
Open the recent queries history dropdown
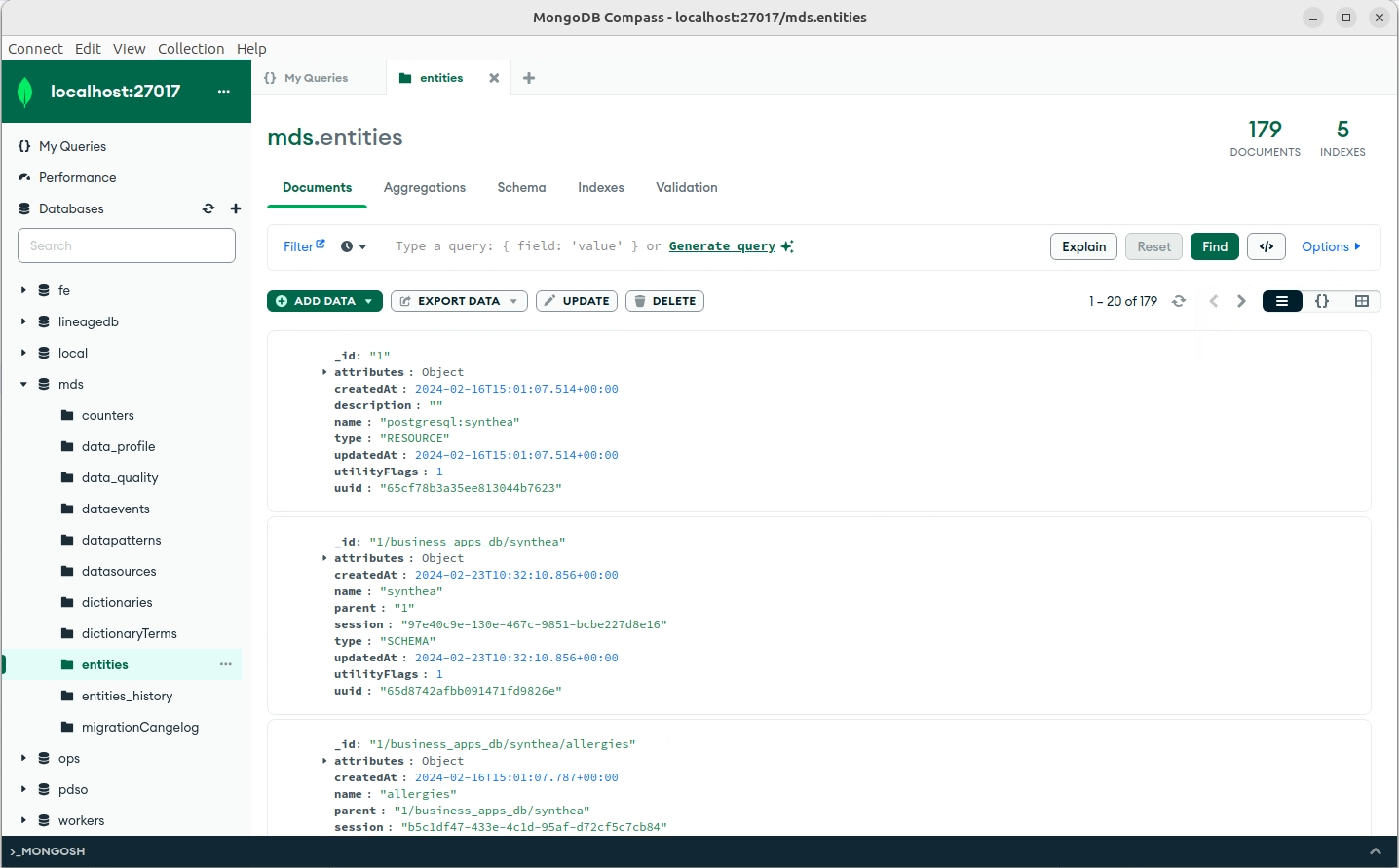tap(354, 246)
